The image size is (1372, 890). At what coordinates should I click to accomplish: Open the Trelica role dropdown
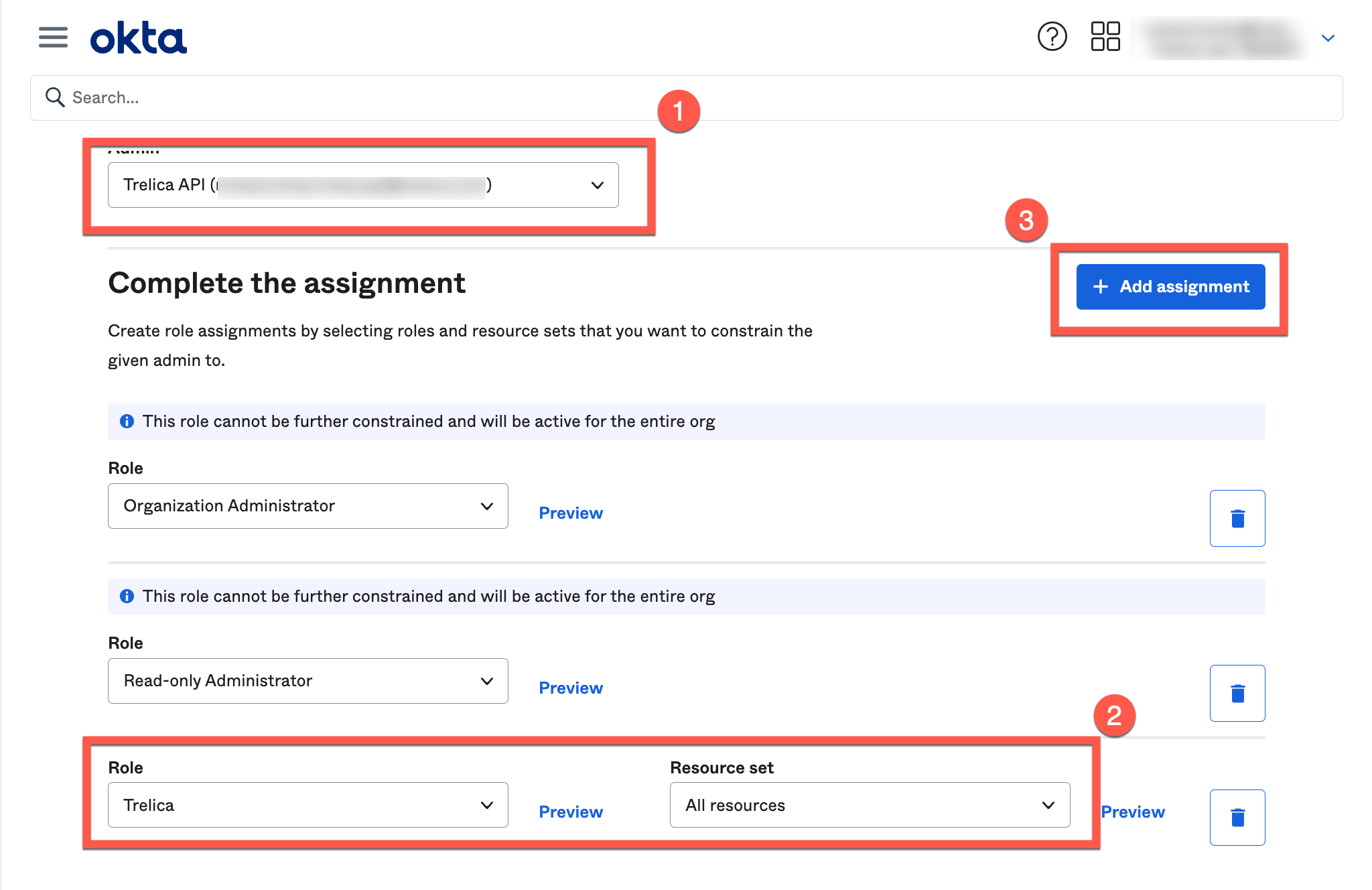click(307, 805)
